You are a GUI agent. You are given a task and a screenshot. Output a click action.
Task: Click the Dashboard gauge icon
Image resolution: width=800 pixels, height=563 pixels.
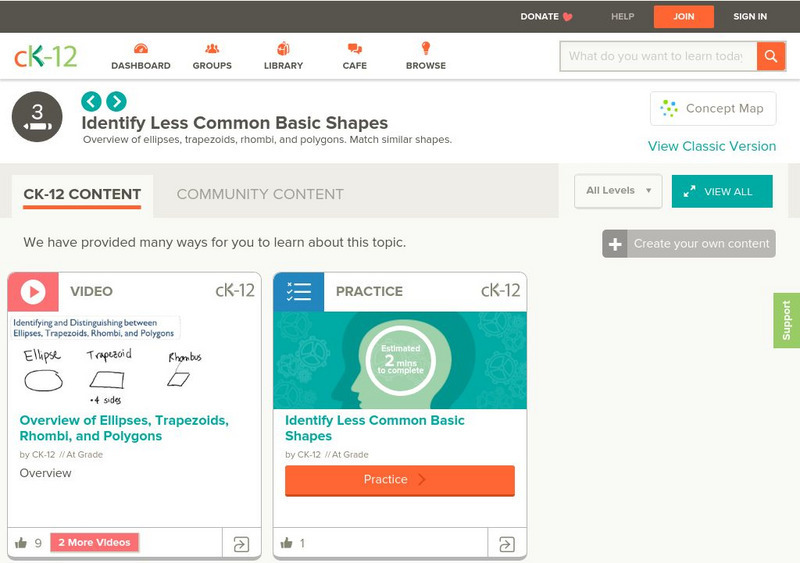(x=140, y=49)
